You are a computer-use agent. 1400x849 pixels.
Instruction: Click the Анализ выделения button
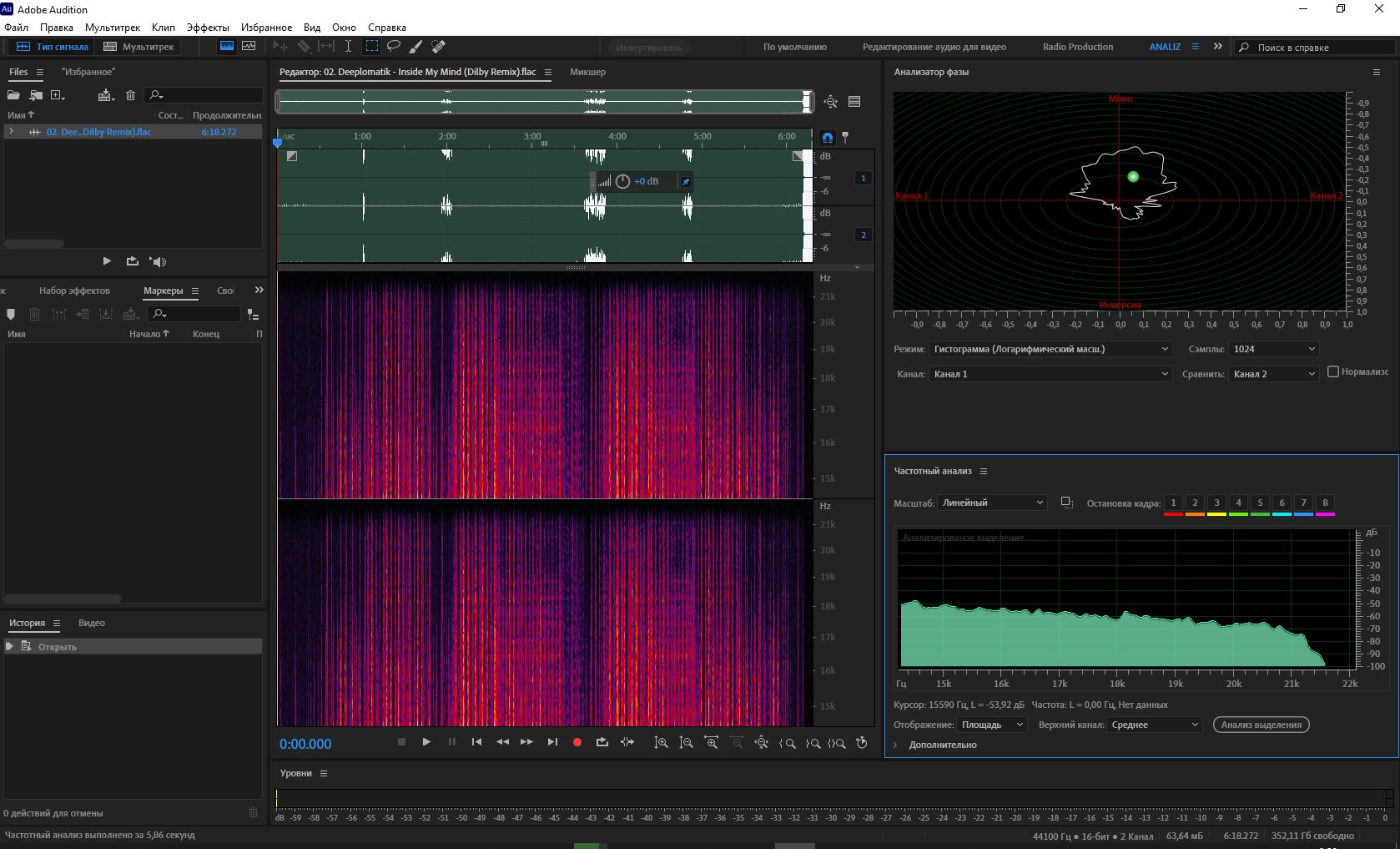click(1261, 725)
